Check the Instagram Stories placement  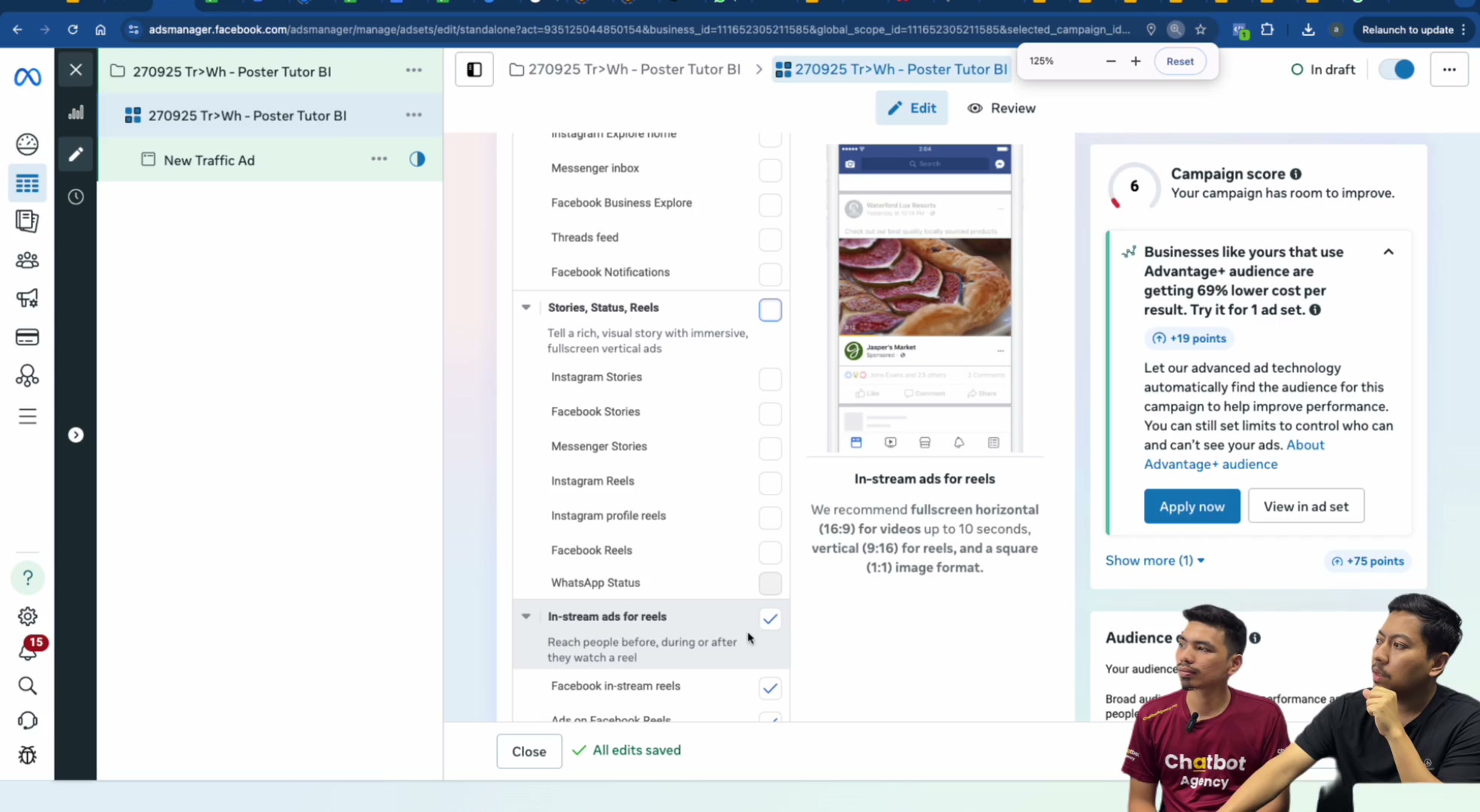[x=770, y=379]
